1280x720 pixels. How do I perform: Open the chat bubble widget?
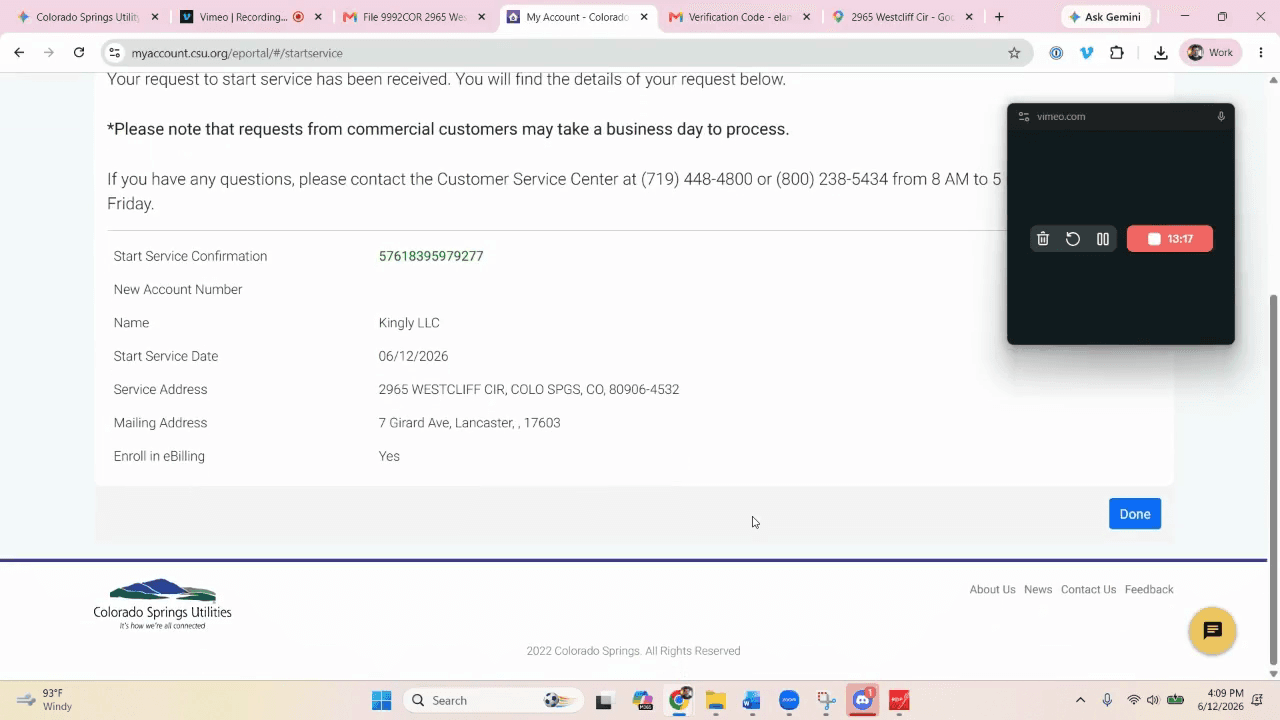click(1212, 631)
